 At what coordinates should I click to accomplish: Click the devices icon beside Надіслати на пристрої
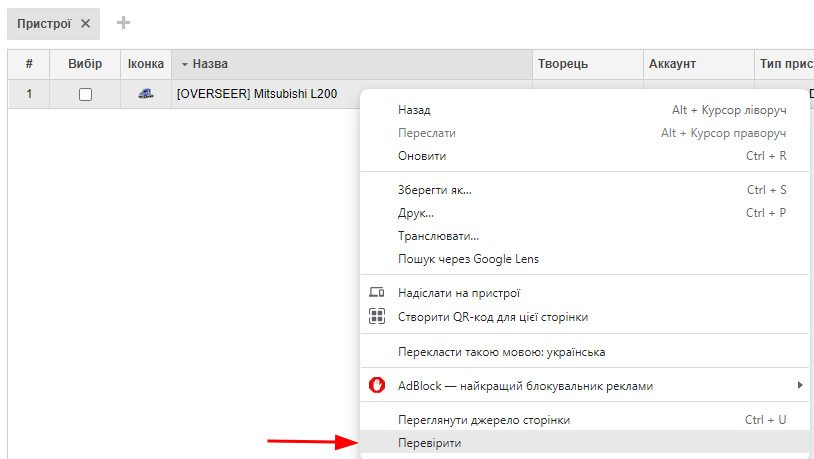click(377, 292)
